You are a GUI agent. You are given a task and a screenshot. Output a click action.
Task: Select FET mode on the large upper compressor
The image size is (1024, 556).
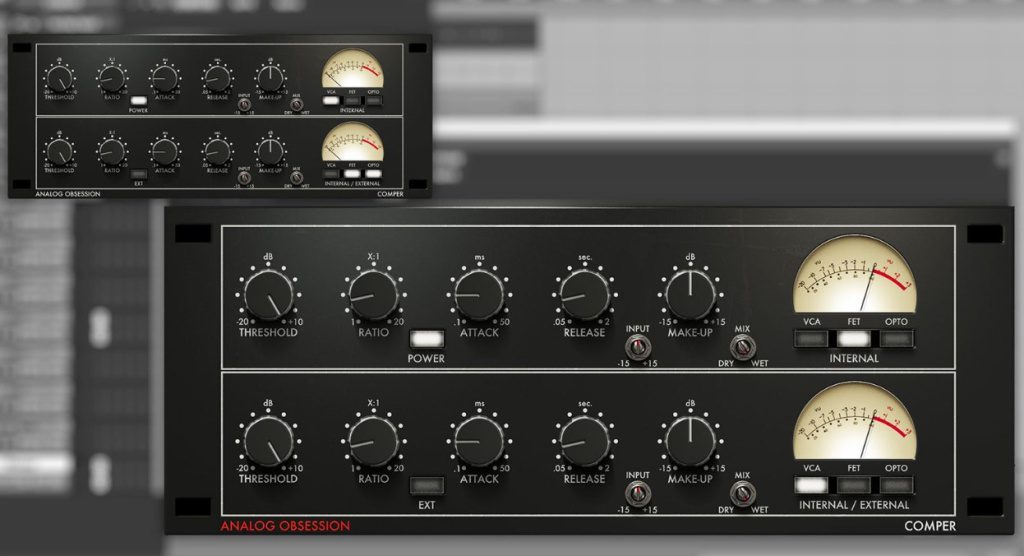[x=854, y=339]
